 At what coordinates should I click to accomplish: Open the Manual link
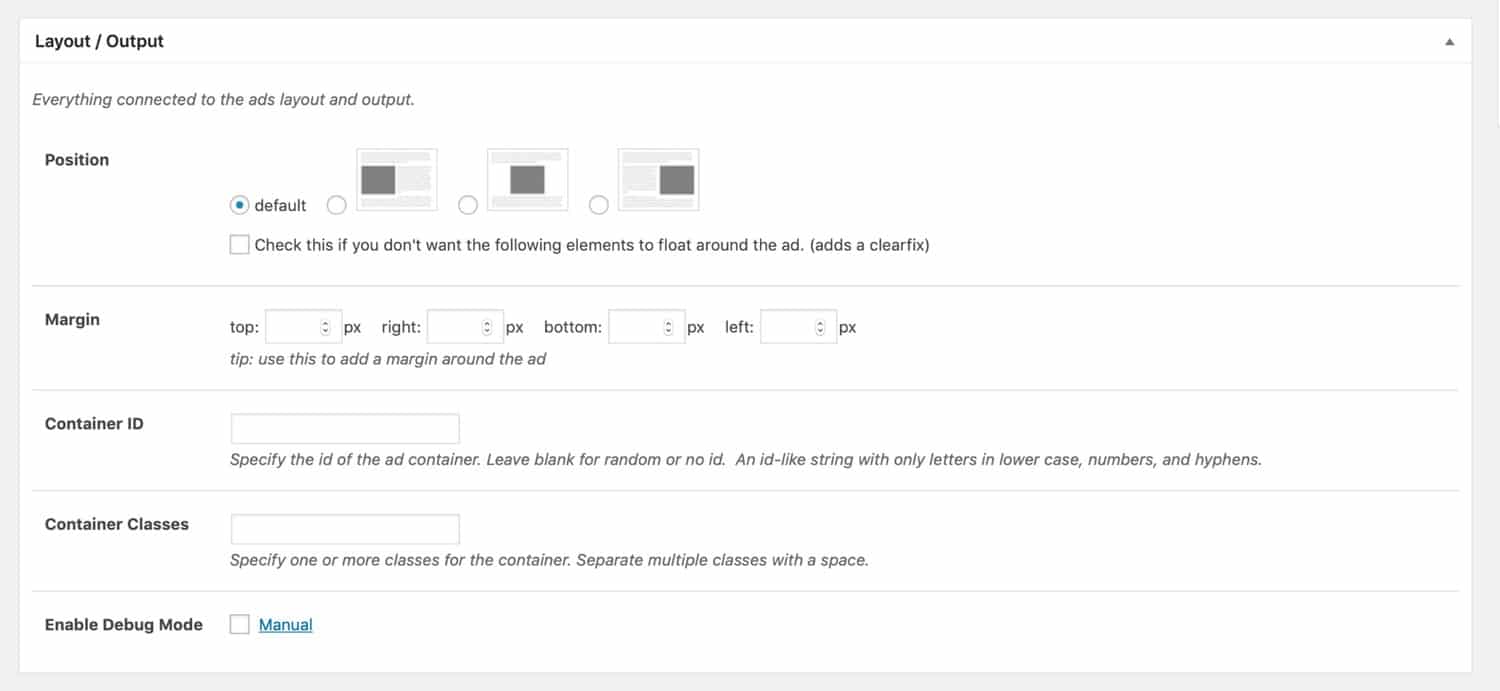click(x=286, y=623)
